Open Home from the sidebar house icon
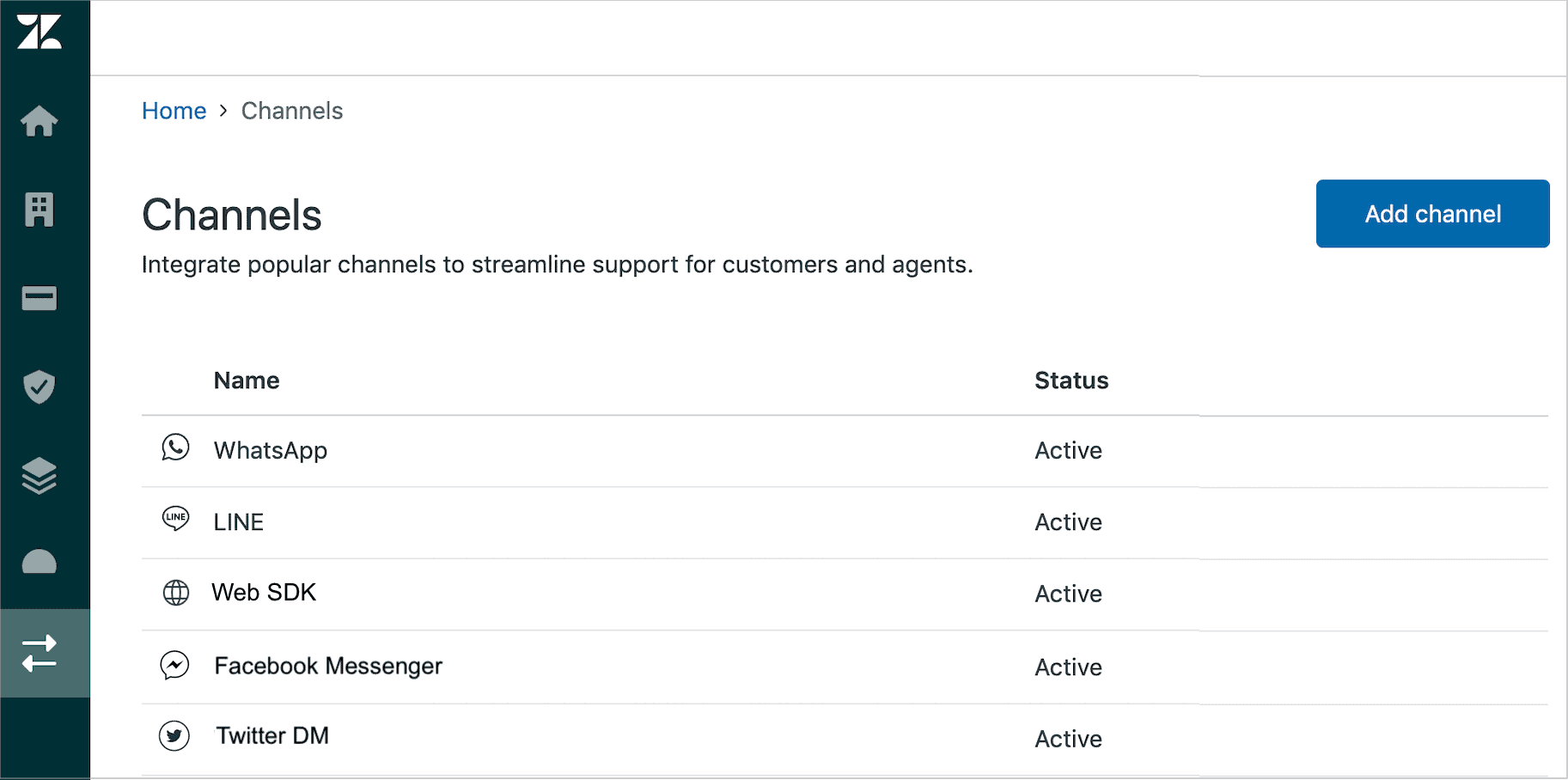Screen dimensions: 1568x780 click(40, 121)
